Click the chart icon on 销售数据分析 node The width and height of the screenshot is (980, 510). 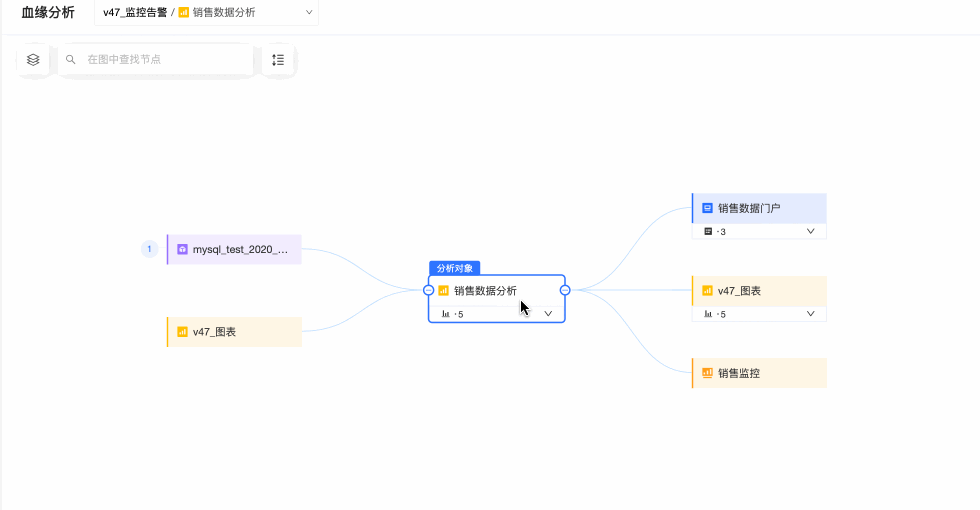443,291
